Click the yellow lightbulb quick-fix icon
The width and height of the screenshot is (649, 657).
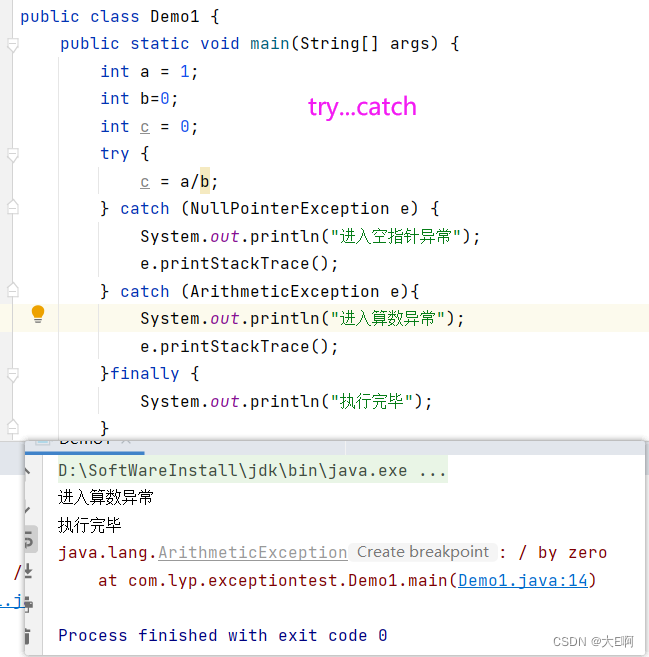38,314
